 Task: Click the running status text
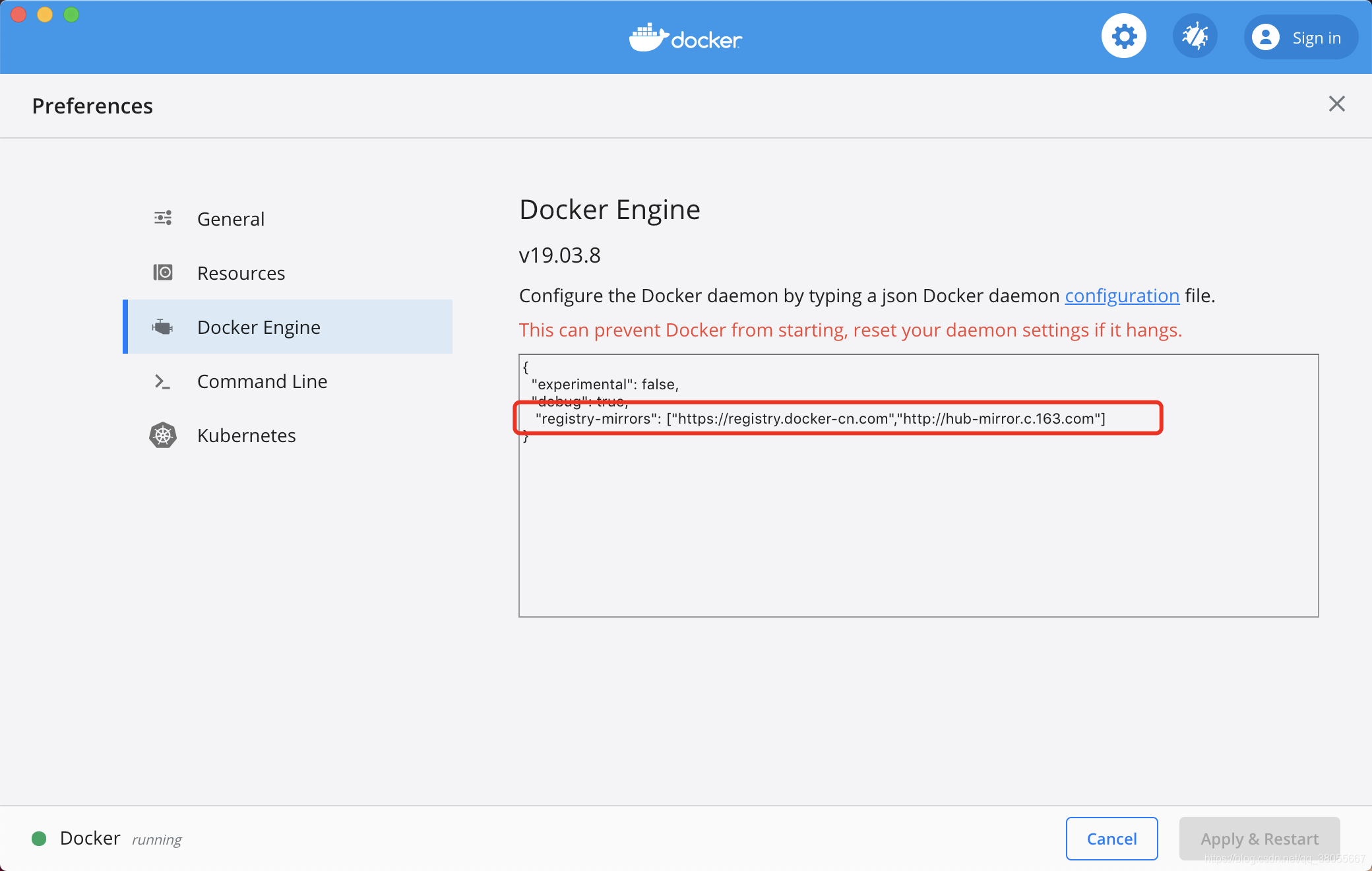pos(157,839)
